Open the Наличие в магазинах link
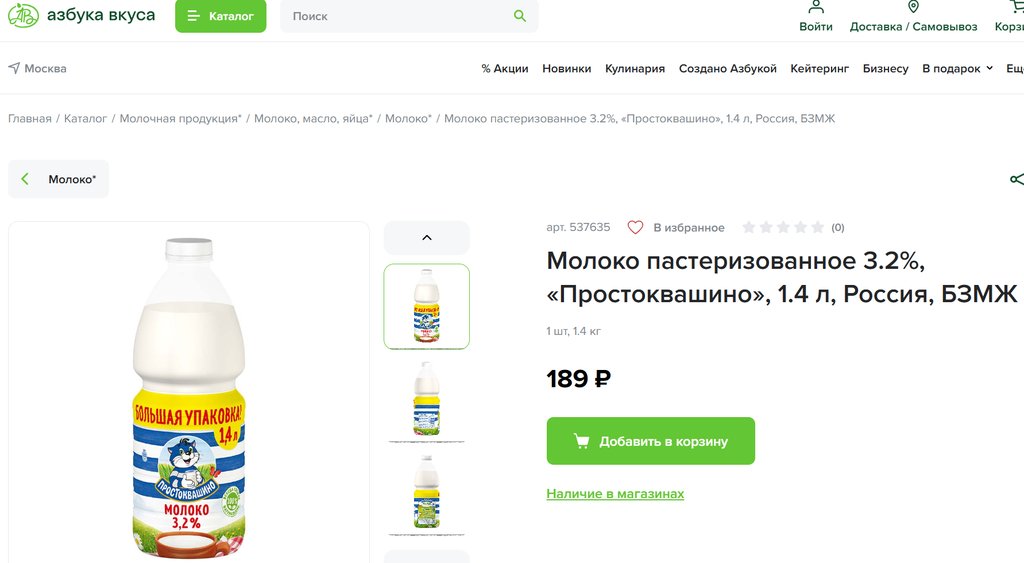The height and width of the screenshot is (563, 1024). tap(615, 494)
